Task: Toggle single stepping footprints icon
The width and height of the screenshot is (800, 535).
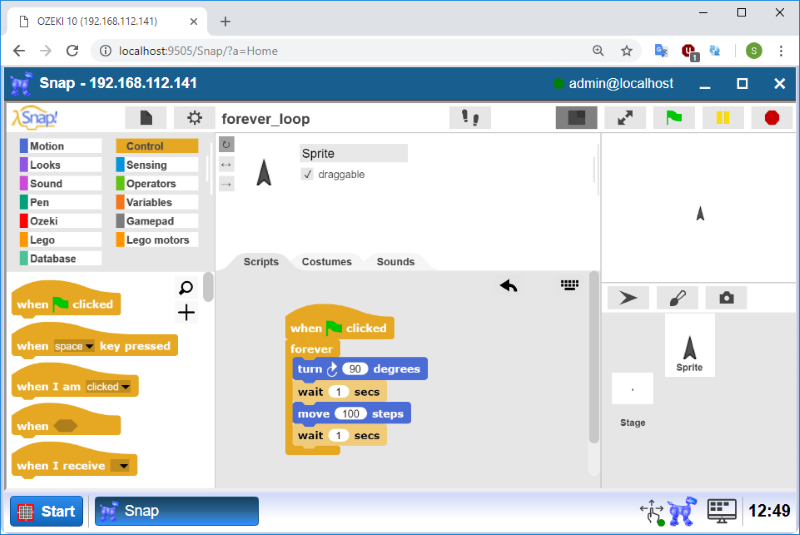Action: [470, 118]
